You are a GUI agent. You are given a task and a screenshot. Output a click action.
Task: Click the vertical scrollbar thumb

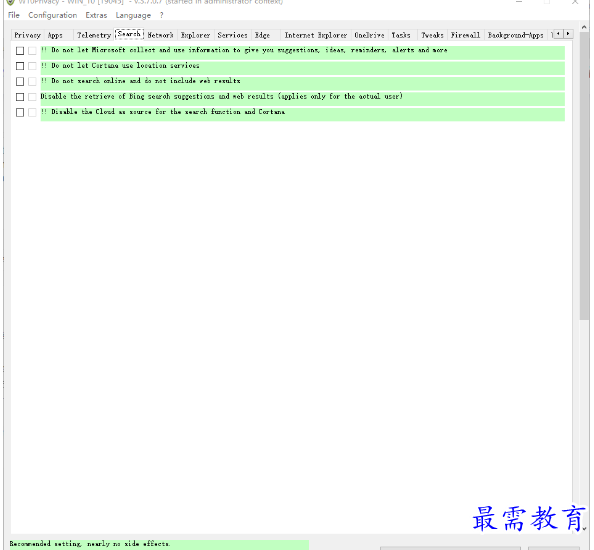tap(584, 177)
